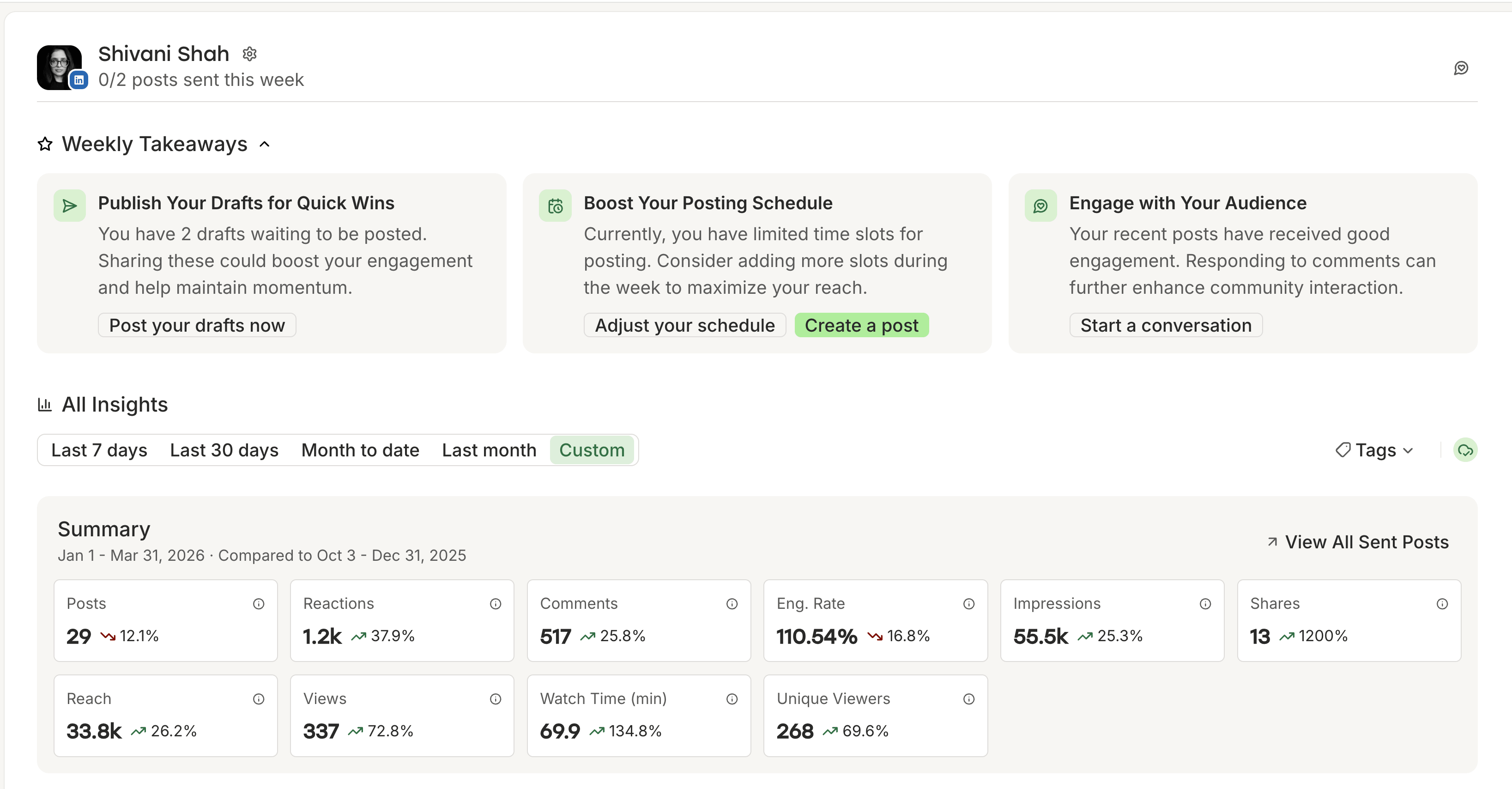
Task: Click the Reach value 33.8k
Action: coord(94,731)
